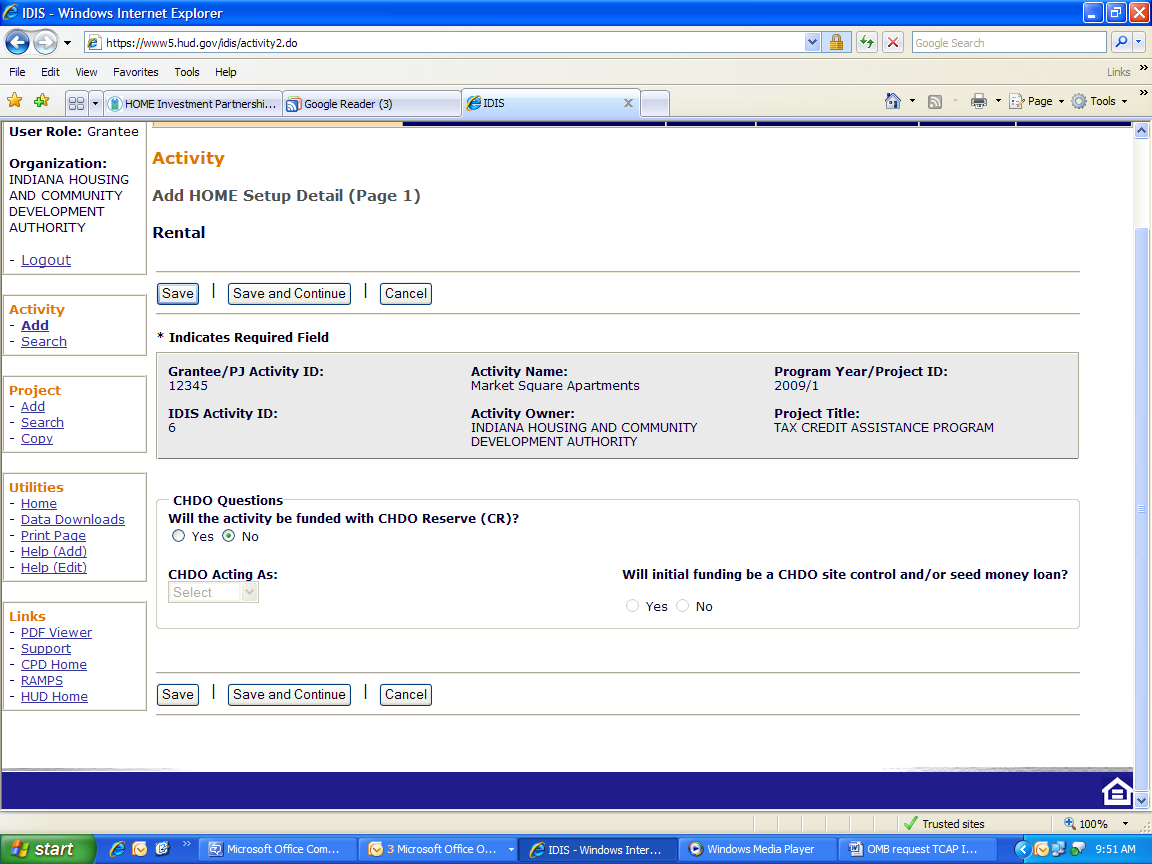
Task: Click the top Save and Continue button
Action: point(289,293)
